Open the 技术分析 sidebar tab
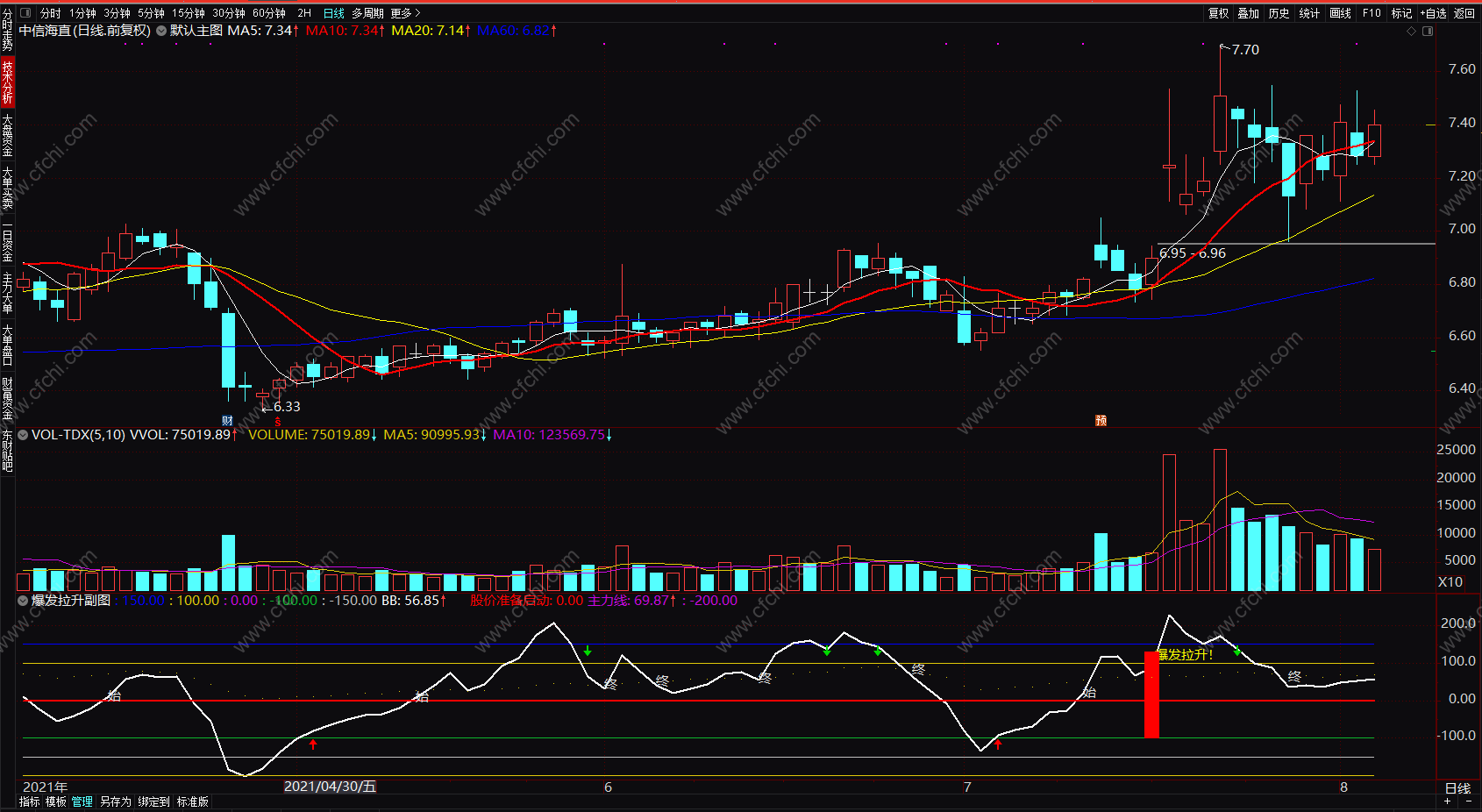The width and height of the screenshot is (1482, 812). click(x=7, y=82)
